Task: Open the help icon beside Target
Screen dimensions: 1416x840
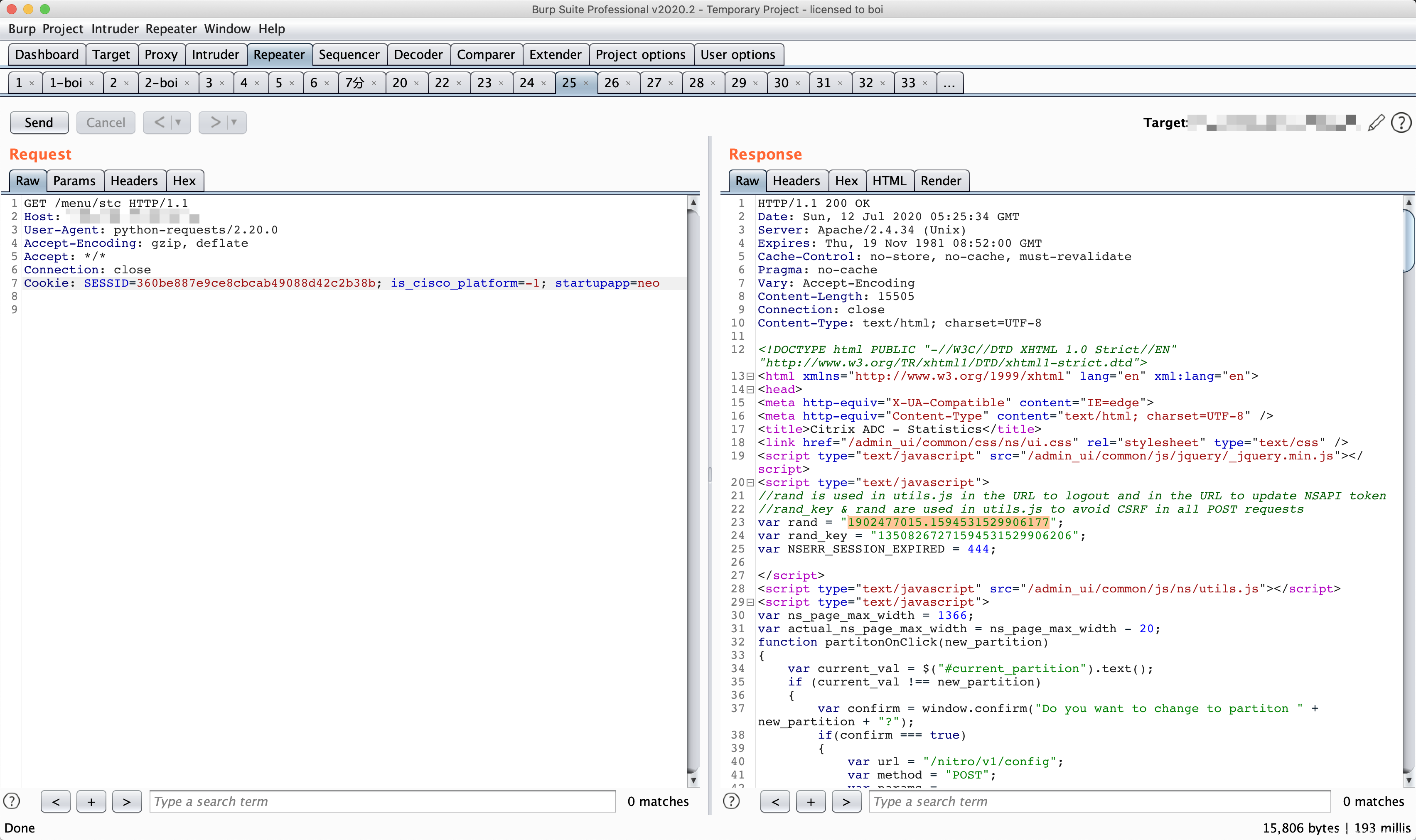Action: tap(1401, 123)
